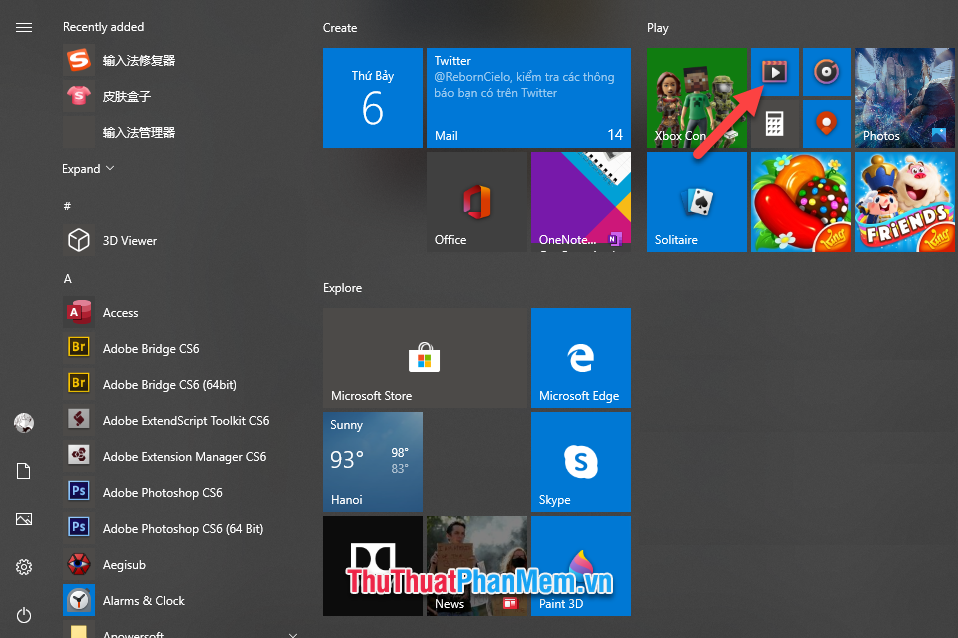Open the Mail tile showing Twitter notification
Viewport: 958px width, 638px height.
pyautogui.click(x=529, y=97)
